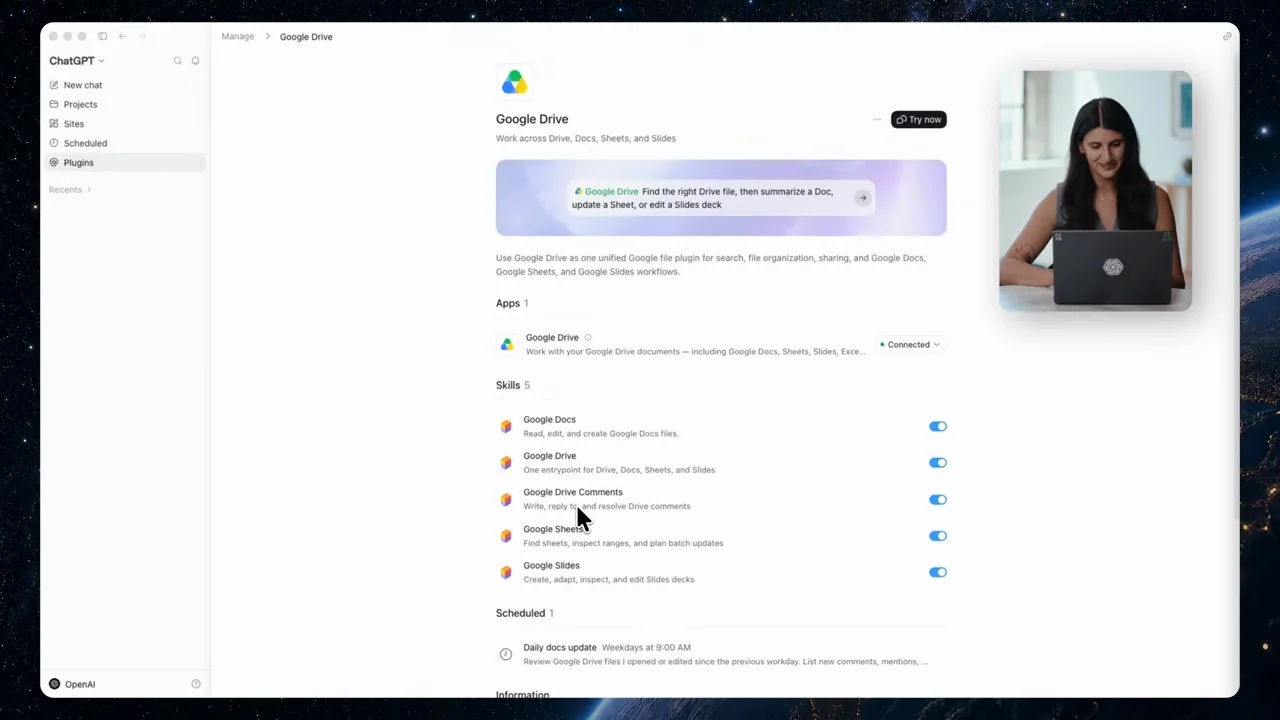Viewport: 1280px width, 720px height.
Task: Open the ChatGPT model dropdown
Action: point(77,61)
